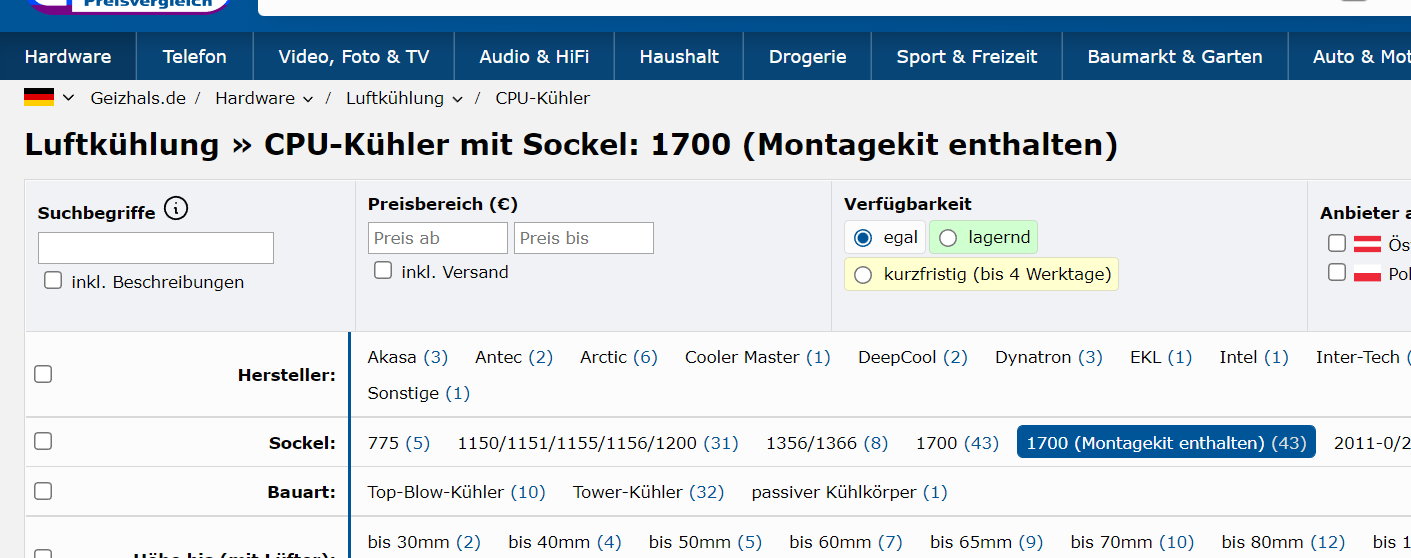The width and height of the screenshot is (1411, 558).
Task: Click the Polish flag under Anbieter
Action: tap(1367, 273)
